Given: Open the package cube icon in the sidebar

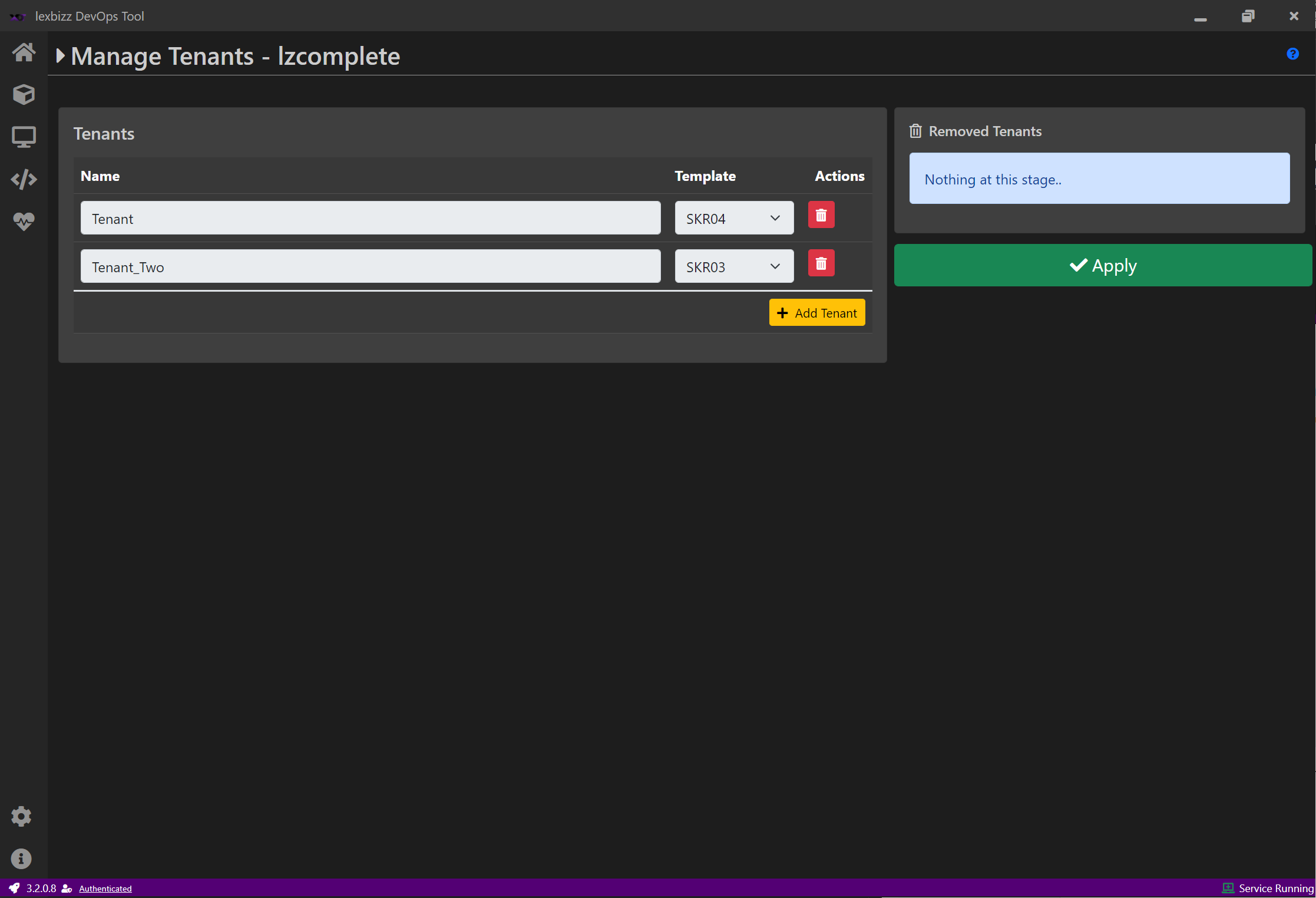Looking at the screenshot, I should pyautogui.click(x=24, y=94).
